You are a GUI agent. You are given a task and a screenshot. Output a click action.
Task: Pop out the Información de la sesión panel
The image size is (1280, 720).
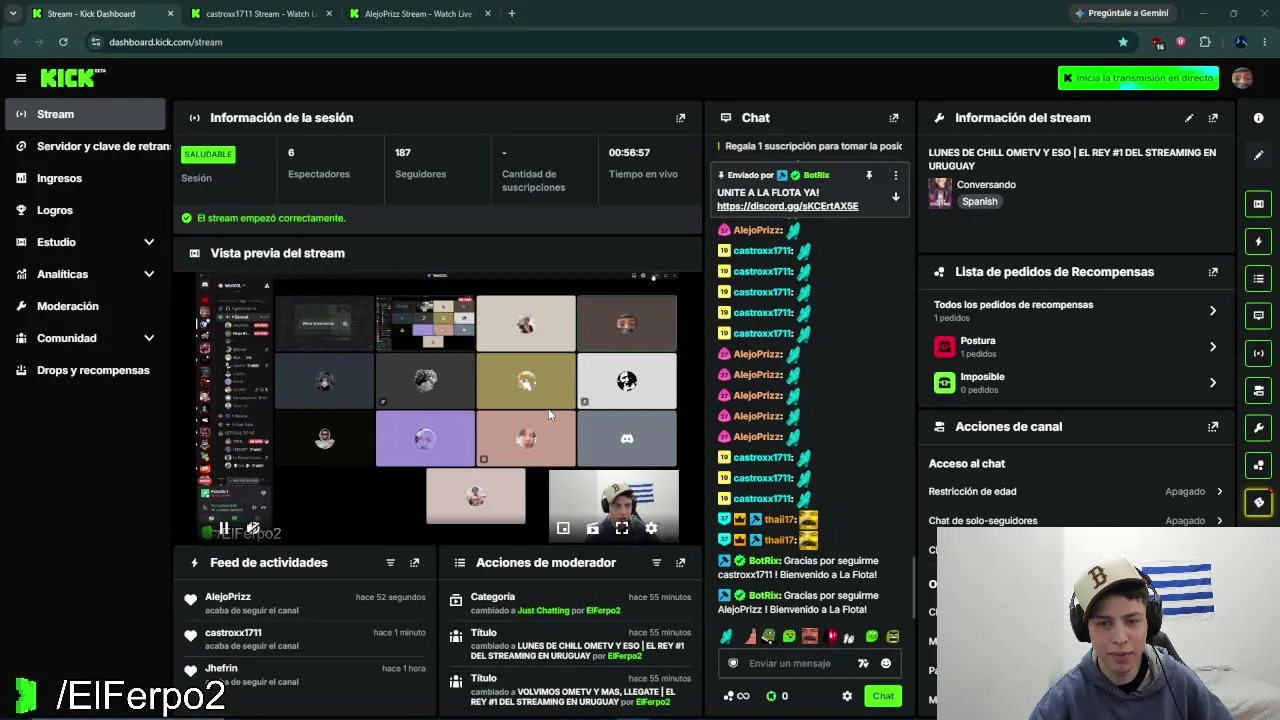[681, 118]
